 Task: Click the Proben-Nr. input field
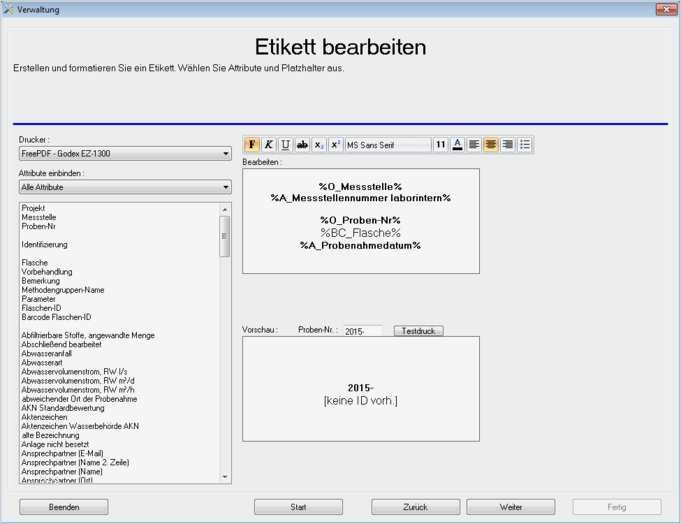(x=363, y=331)
